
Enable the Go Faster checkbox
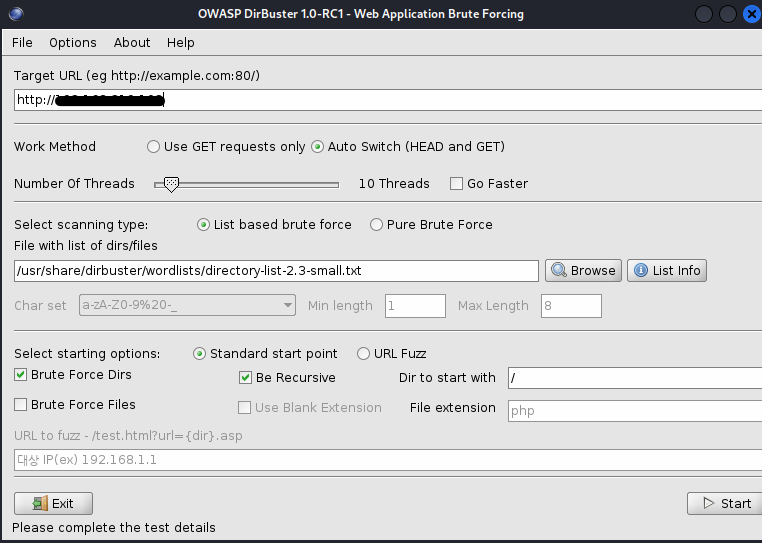click(457, 184)
